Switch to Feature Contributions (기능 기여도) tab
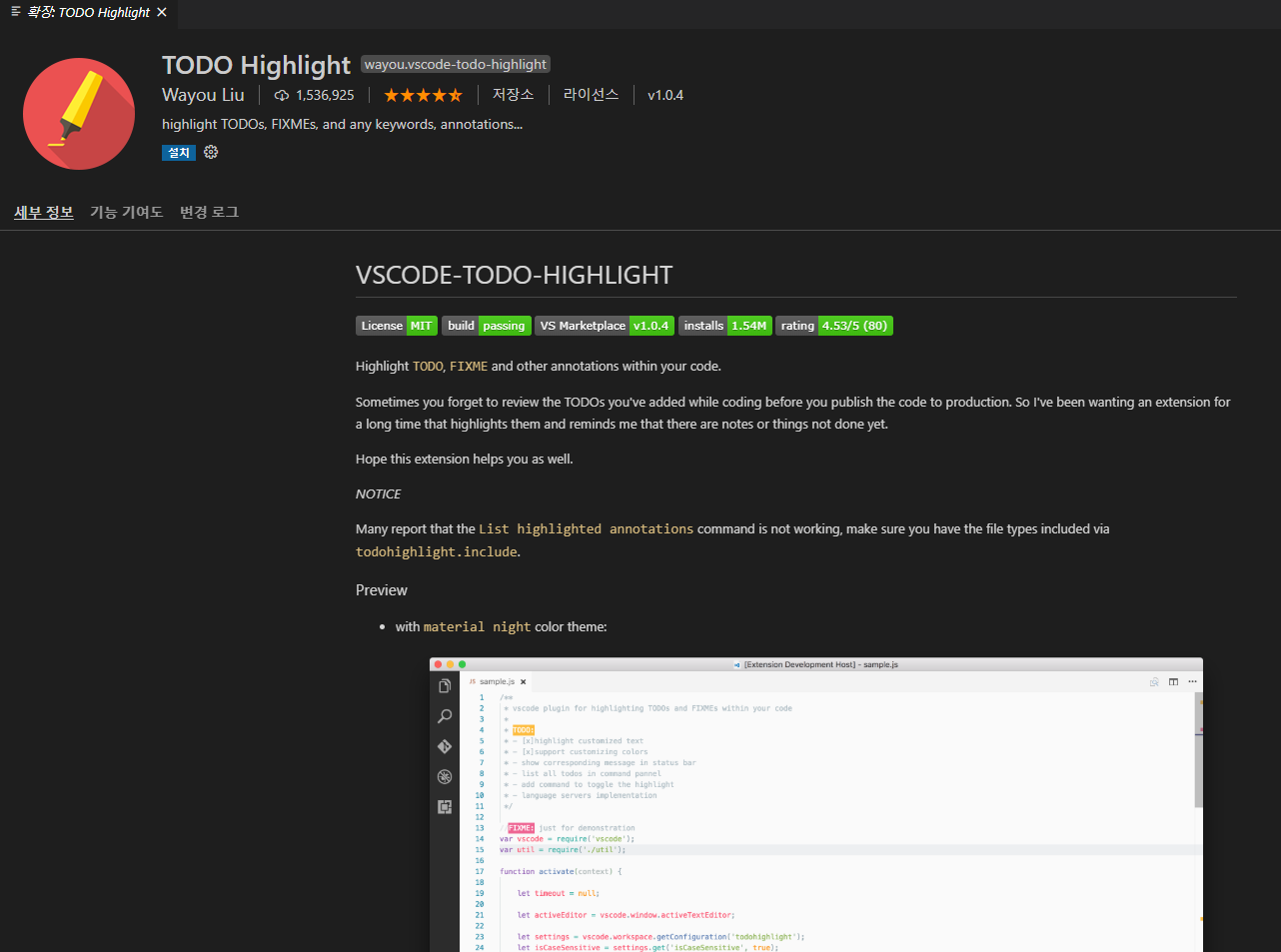 coord(126,212)
